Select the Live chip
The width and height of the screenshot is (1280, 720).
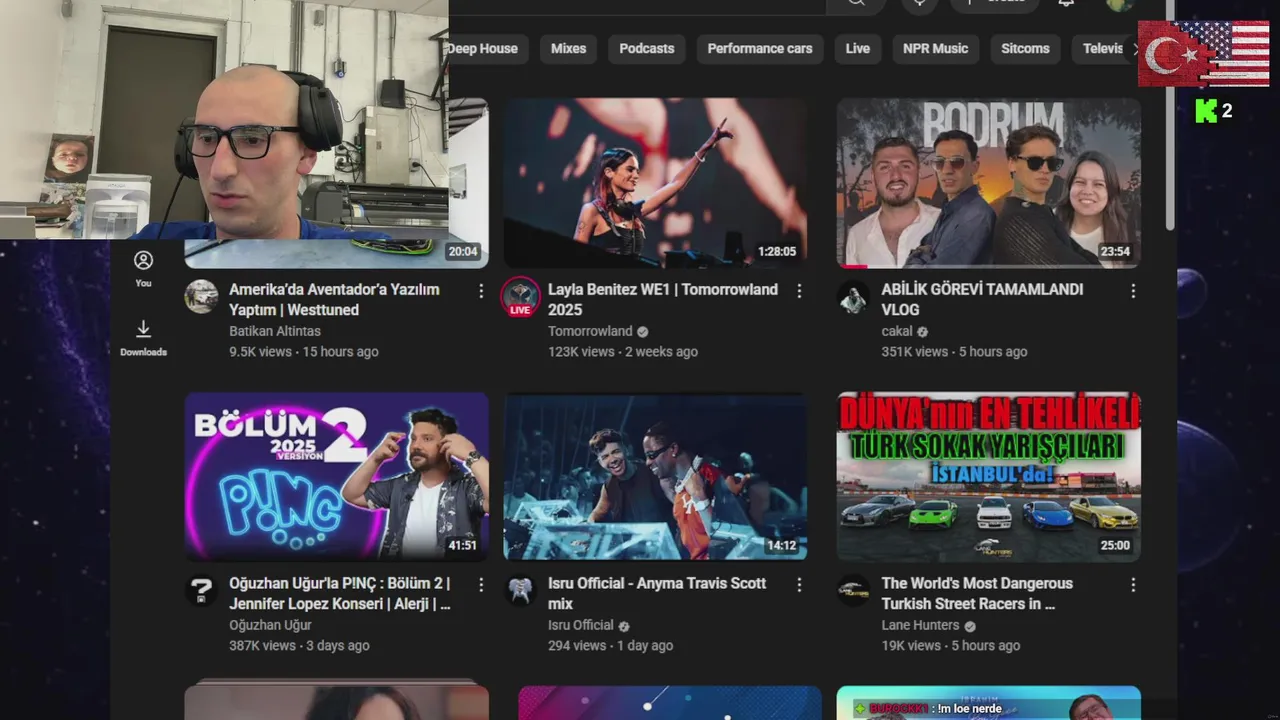[858, 49]
